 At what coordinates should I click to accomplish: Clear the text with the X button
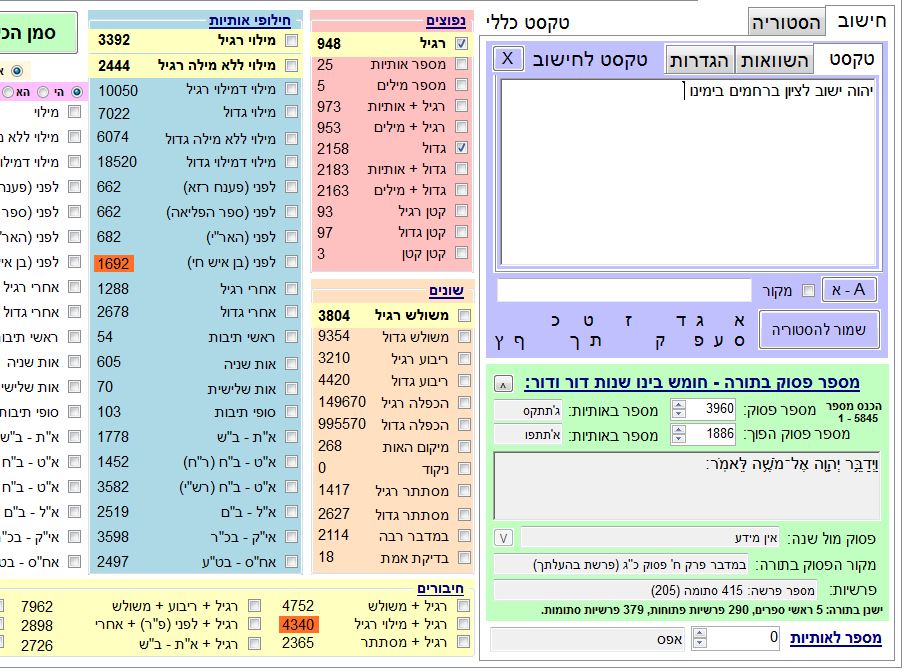pyautogui.click(x=508, y=58)
